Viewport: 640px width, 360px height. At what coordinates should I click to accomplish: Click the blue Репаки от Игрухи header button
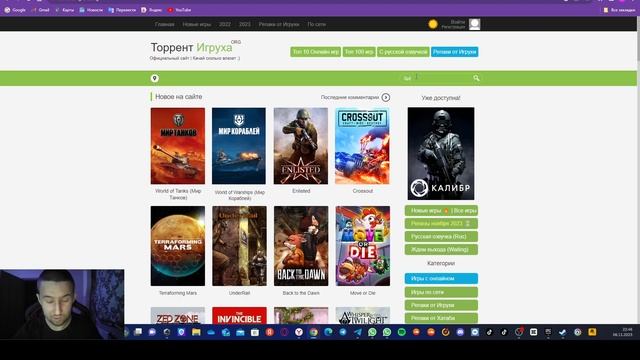click(455, 52)
